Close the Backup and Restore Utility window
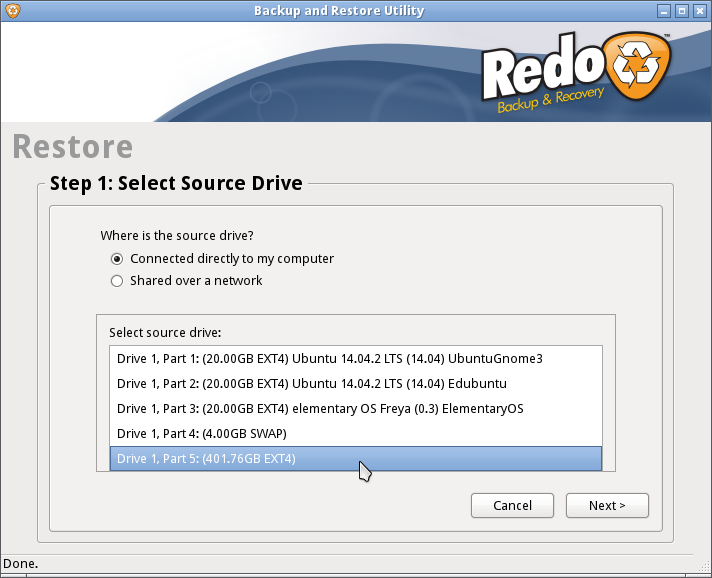This screenshot has width=712, height=578. point(700,11)
